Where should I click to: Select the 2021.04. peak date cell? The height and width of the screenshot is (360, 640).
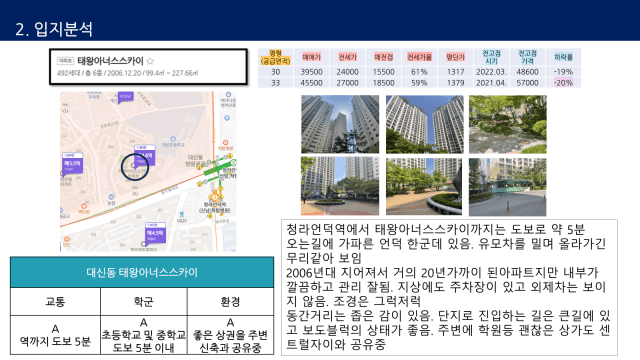point(491,83)
